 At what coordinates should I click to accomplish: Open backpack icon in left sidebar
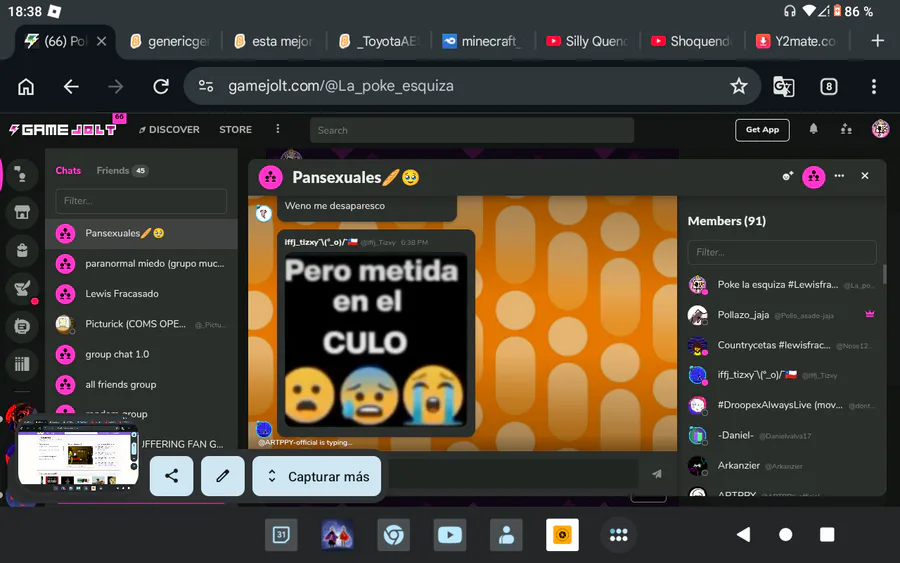point(22,250)
